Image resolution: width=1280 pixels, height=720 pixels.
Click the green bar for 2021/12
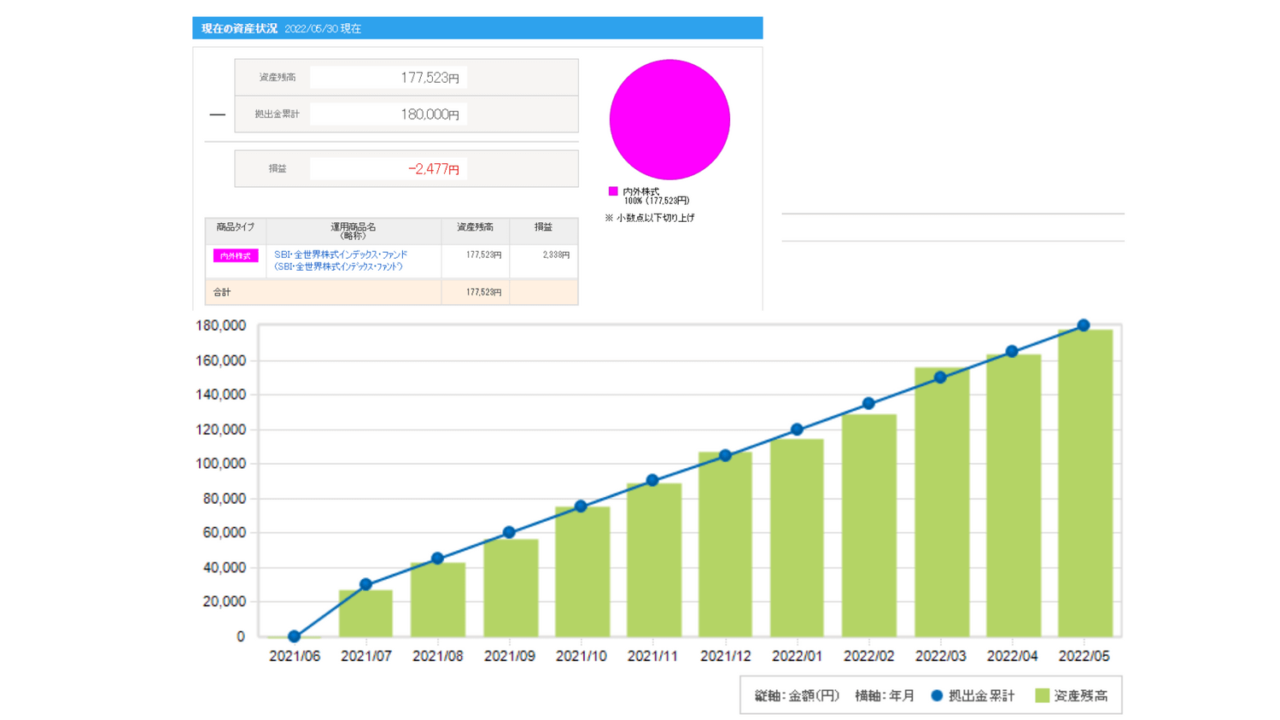[725, 545]
